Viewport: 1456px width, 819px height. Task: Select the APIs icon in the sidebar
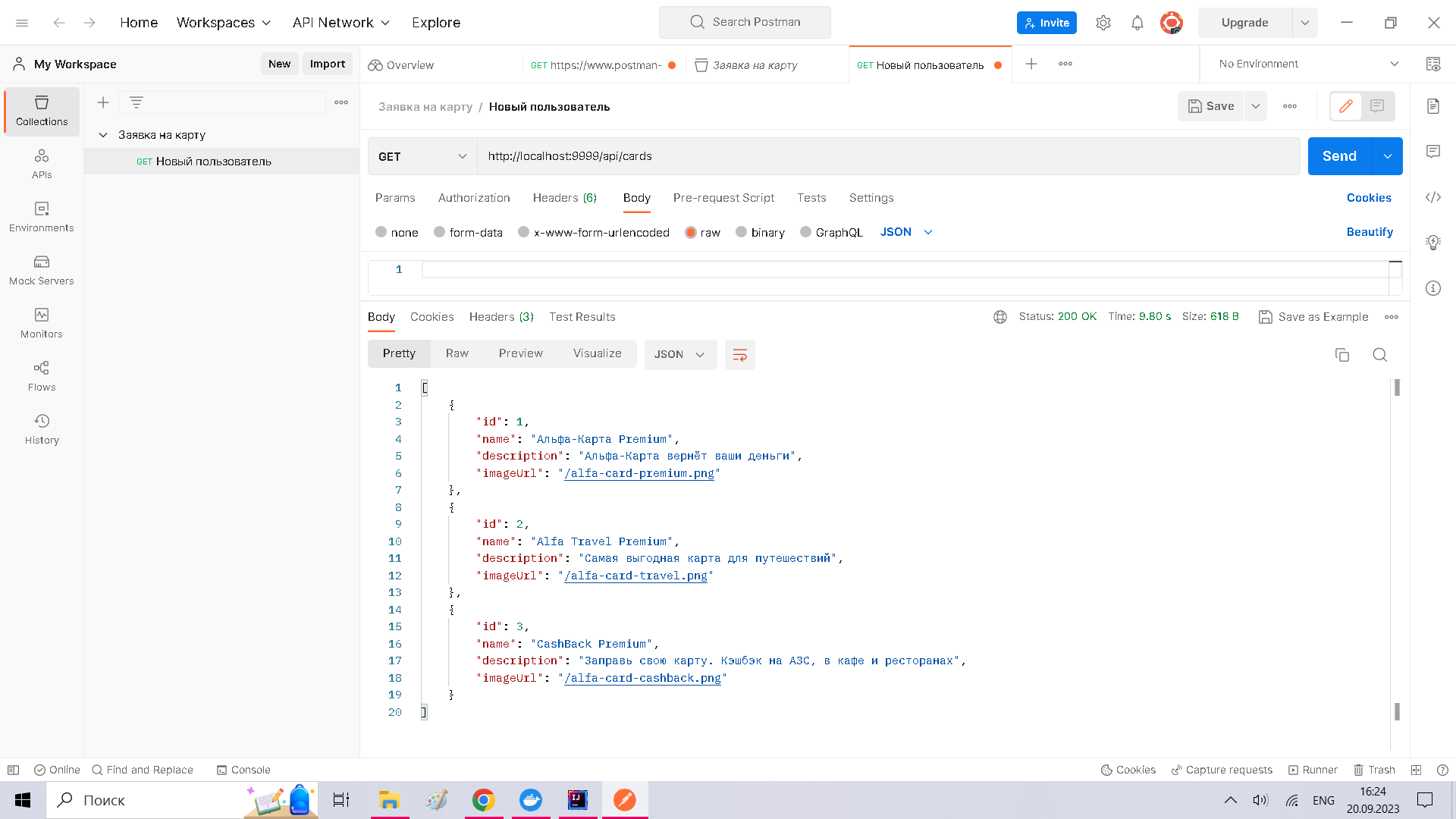pyautogui.click(x=41, y=163)
